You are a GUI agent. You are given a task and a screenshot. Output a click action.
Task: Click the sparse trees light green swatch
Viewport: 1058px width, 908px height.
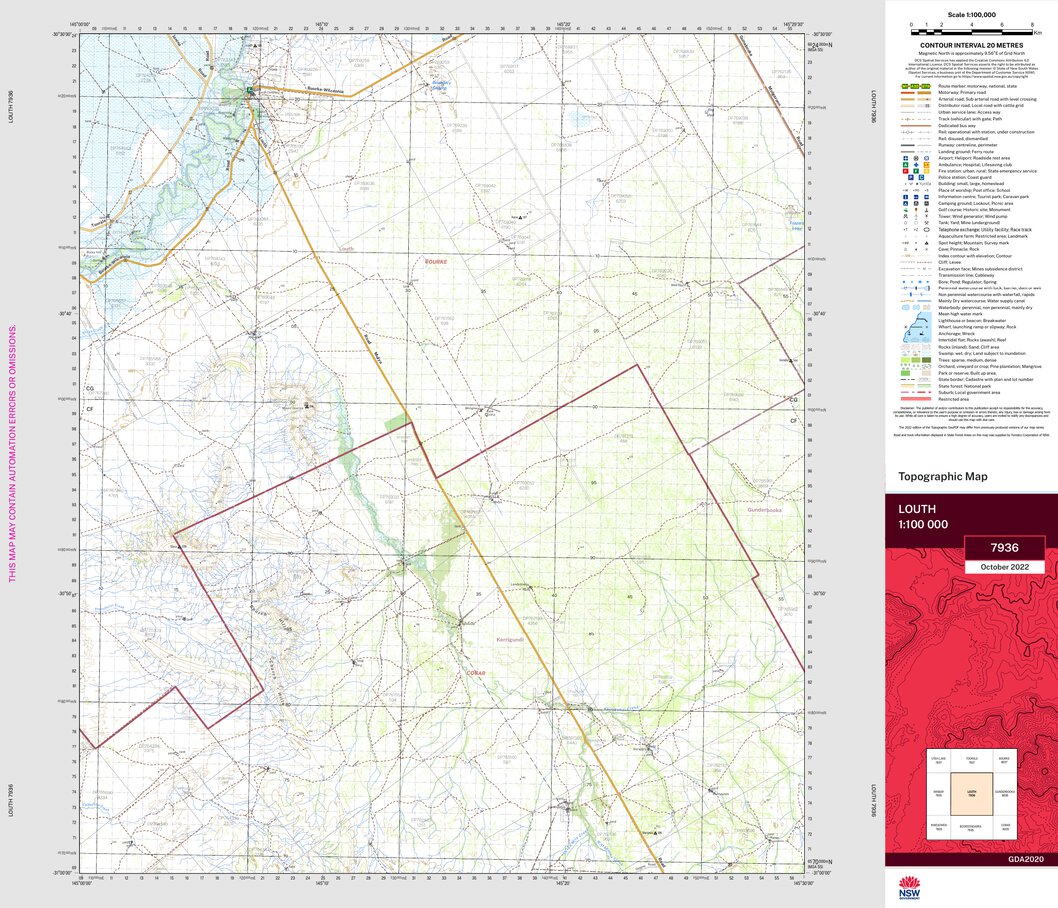pyautogui.click(x=906, y=360)
